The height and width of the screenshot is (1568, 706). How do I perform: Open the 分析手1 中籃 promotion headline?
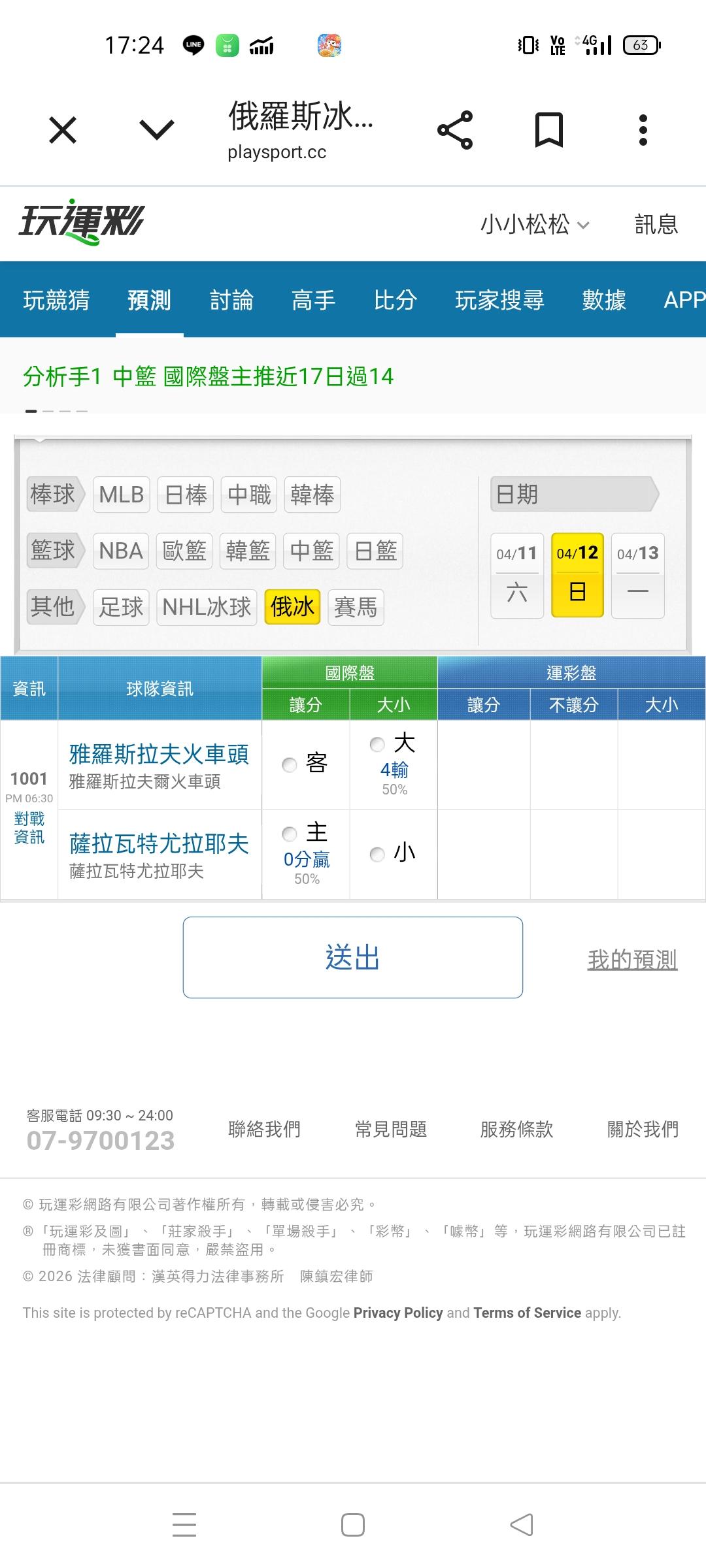(209, 376)
